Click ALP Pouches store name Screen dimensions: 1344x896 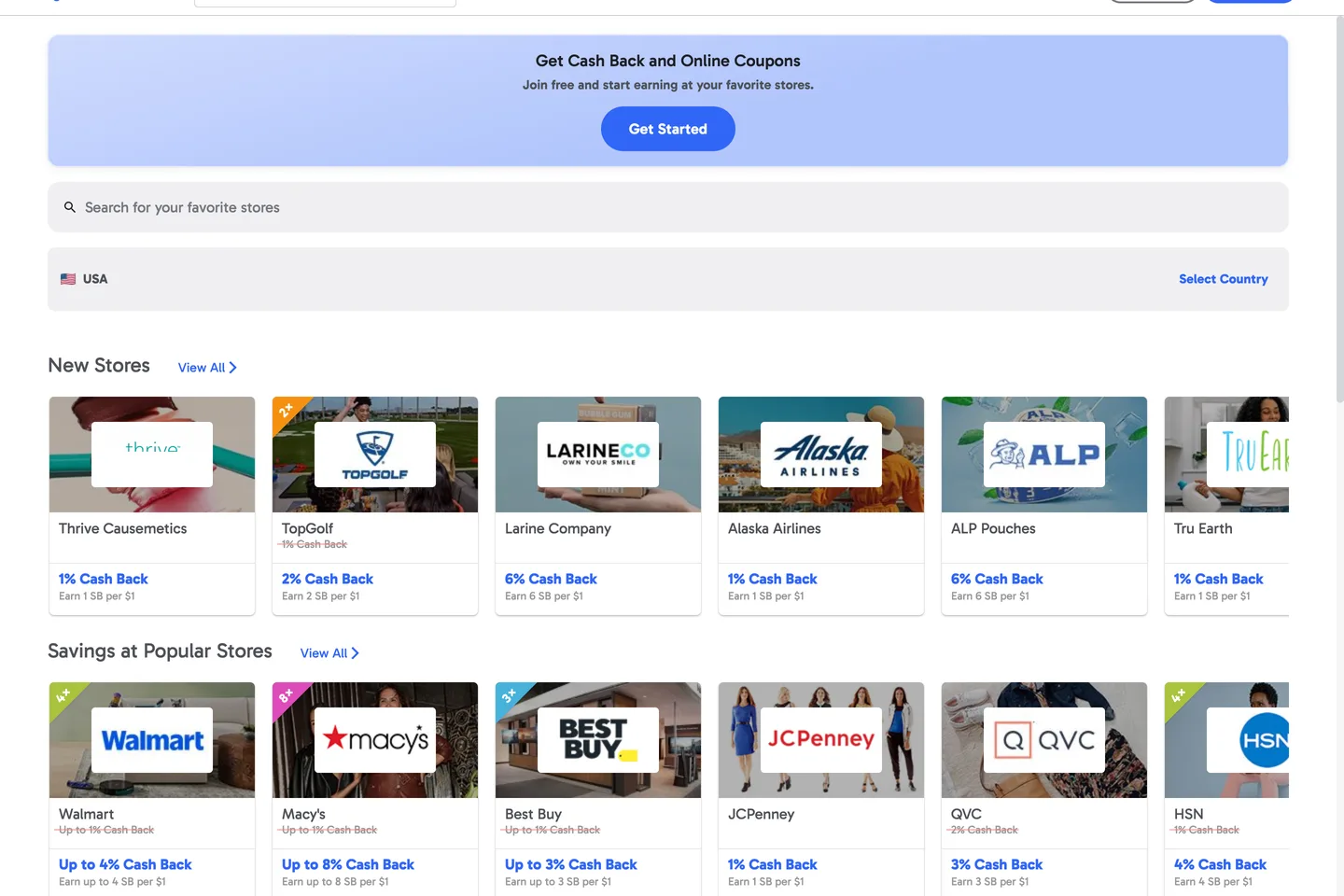click(993, 528)
